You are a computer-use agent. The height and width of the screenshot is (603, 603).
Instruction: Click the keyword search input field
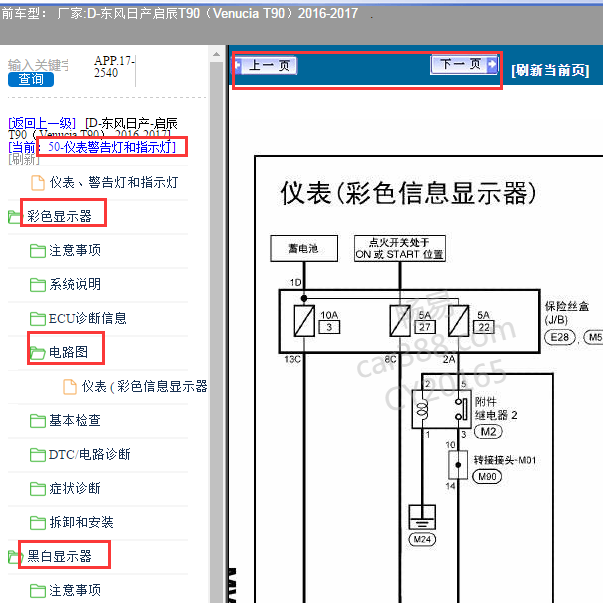38,65
